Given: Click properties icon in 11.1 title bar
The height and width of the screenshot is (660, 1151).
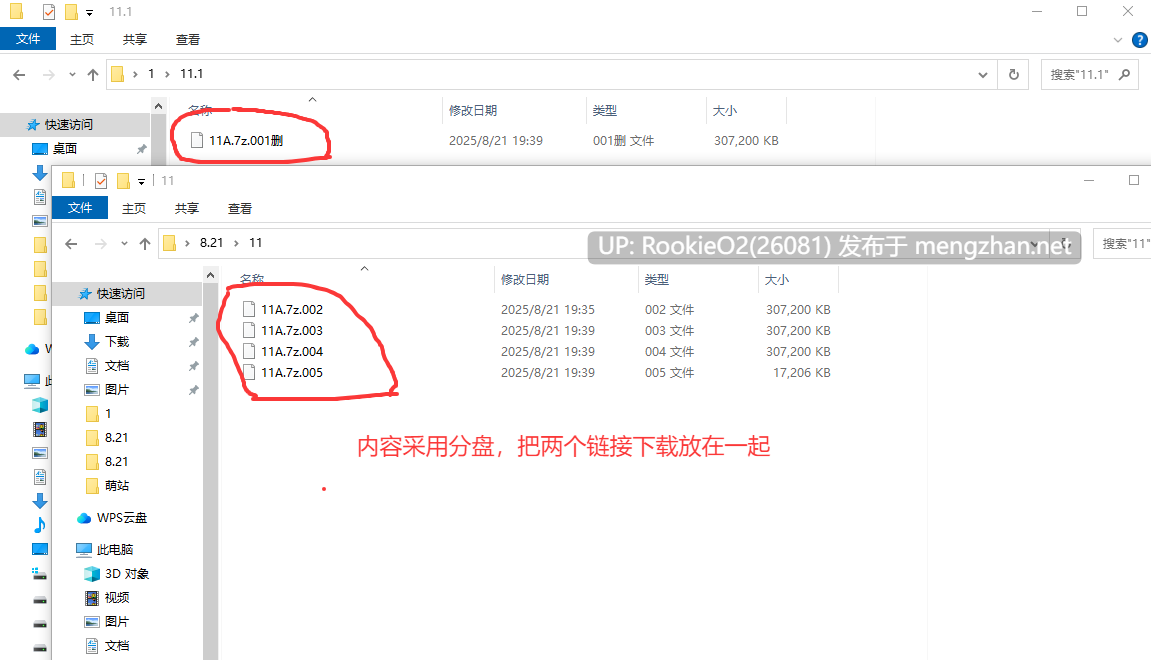Looking at the screenshot, I should click(48, 12).
